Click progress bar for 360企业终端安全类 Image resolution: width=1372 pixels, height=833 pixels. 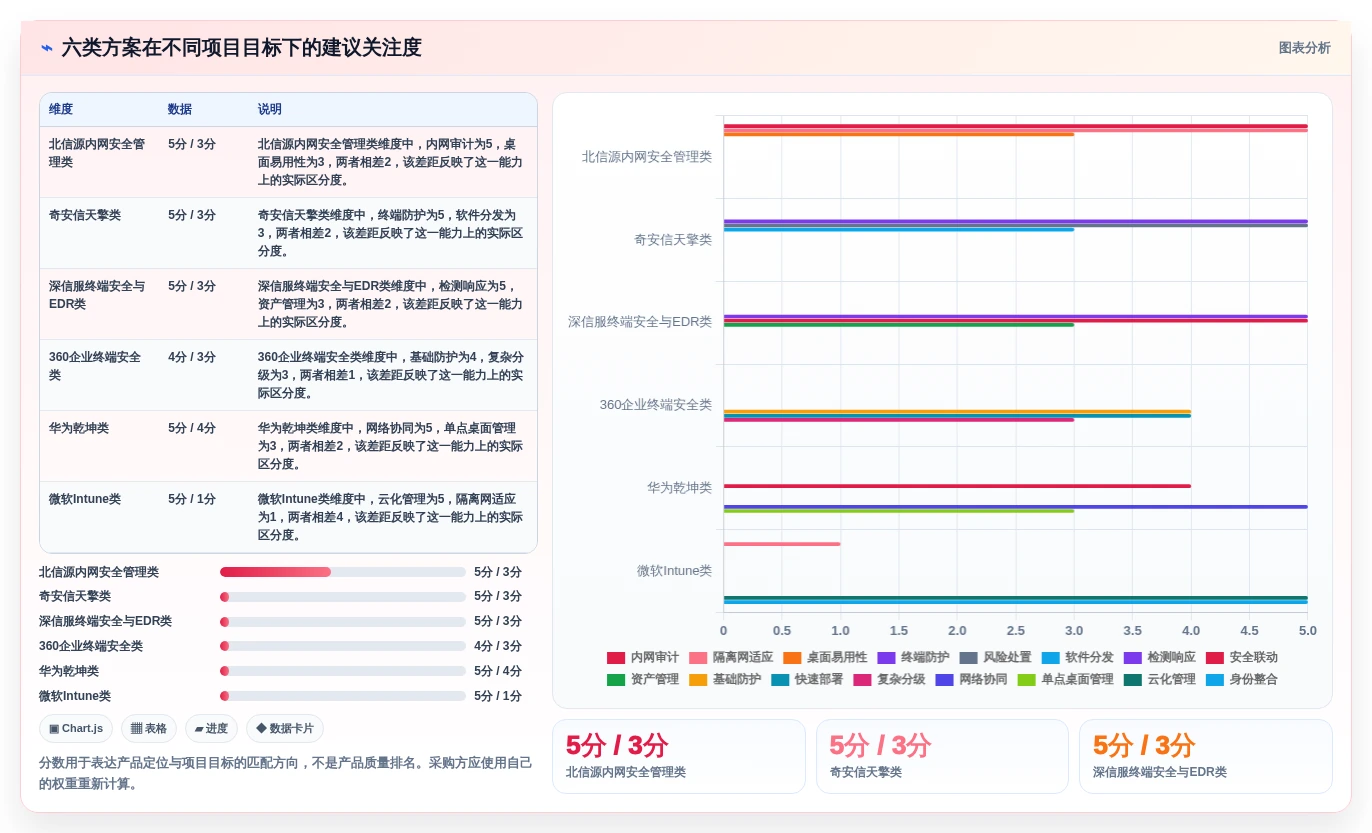tap(343, 646)
